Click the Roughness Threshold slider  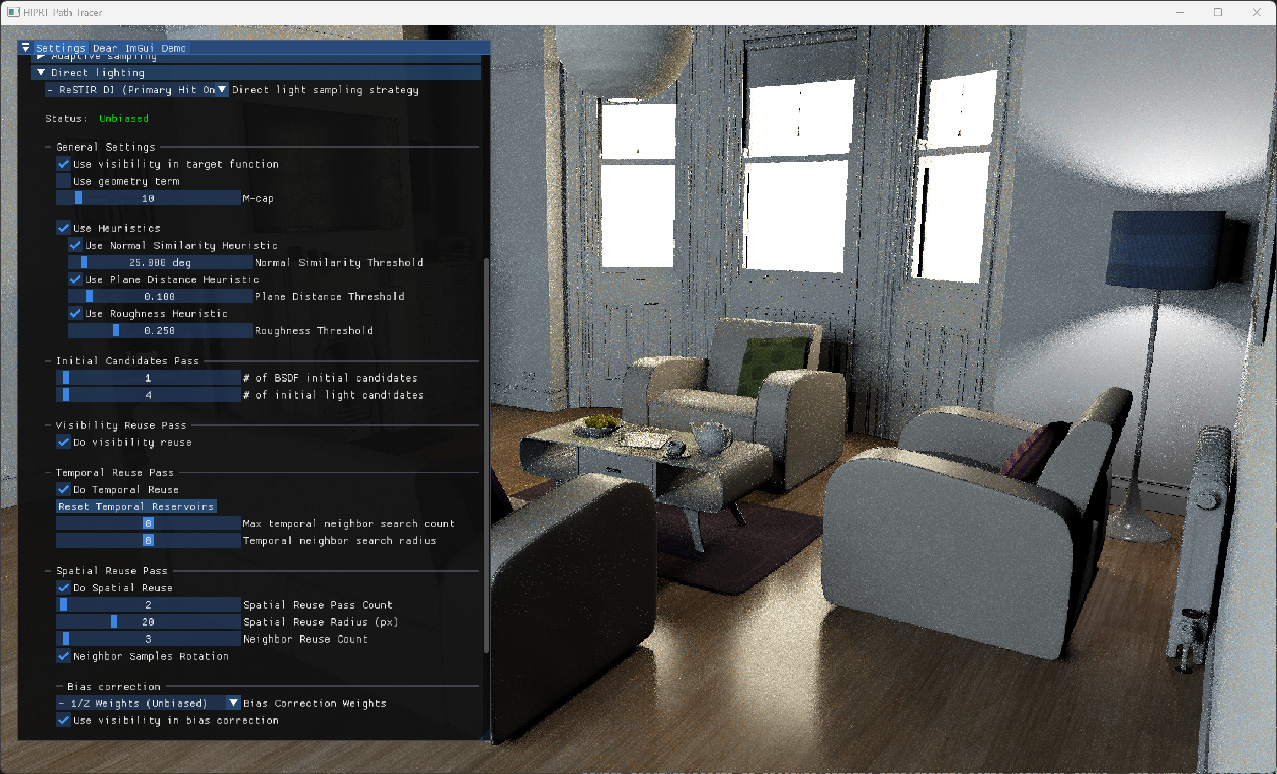(160, 330)
